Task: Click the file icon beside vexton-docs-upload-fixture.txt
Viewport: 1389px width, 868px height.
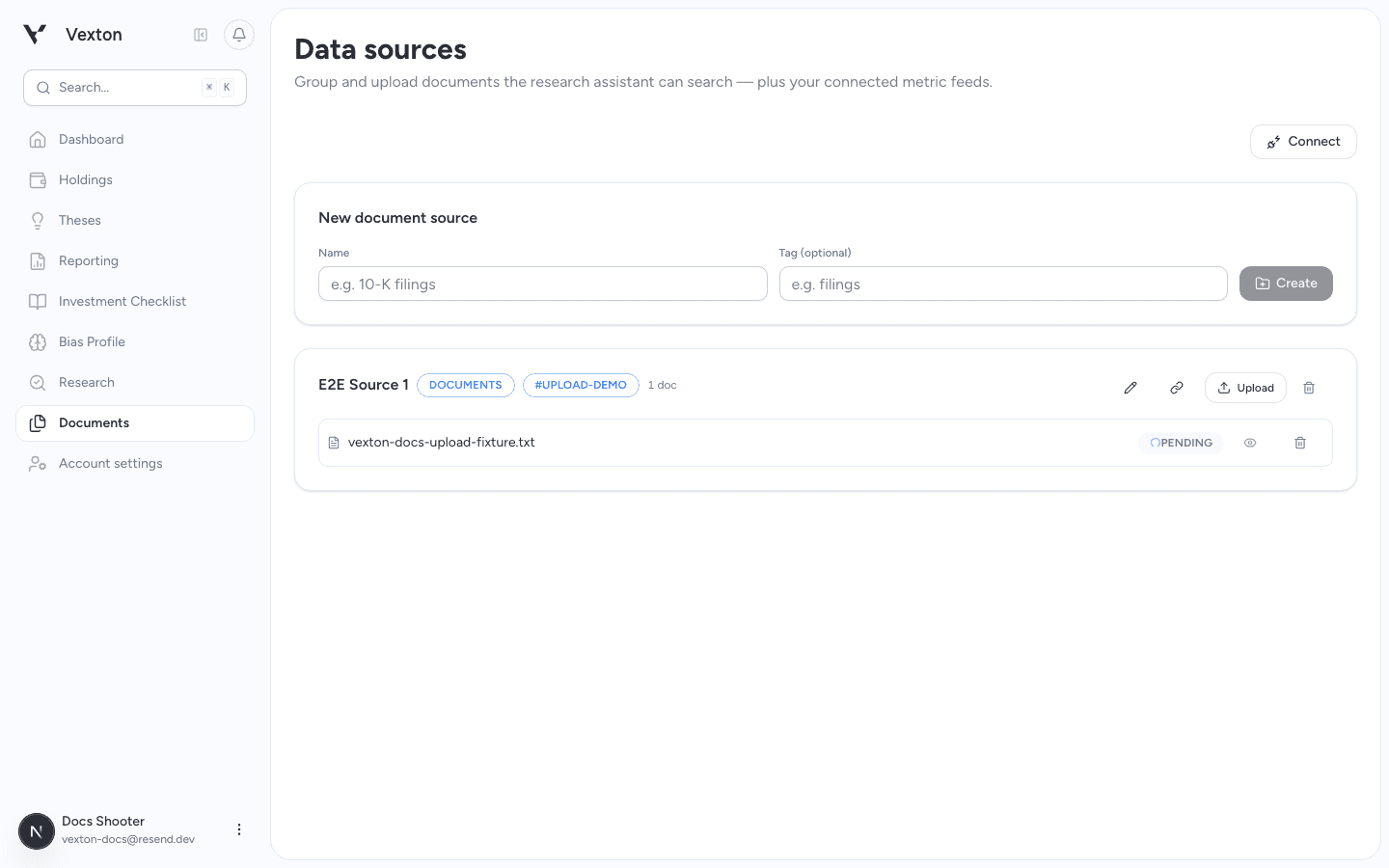Action: 334,443
